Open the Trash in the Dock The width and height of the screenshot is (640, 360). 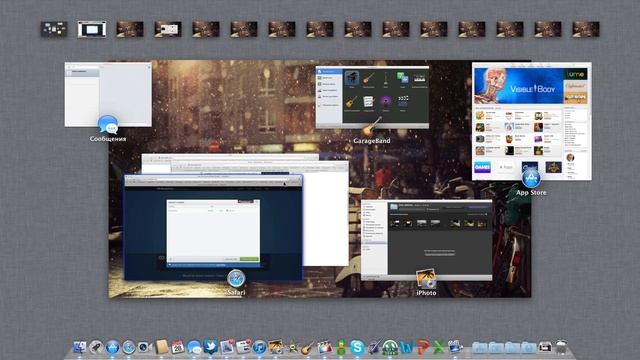[x=562, y=347]
